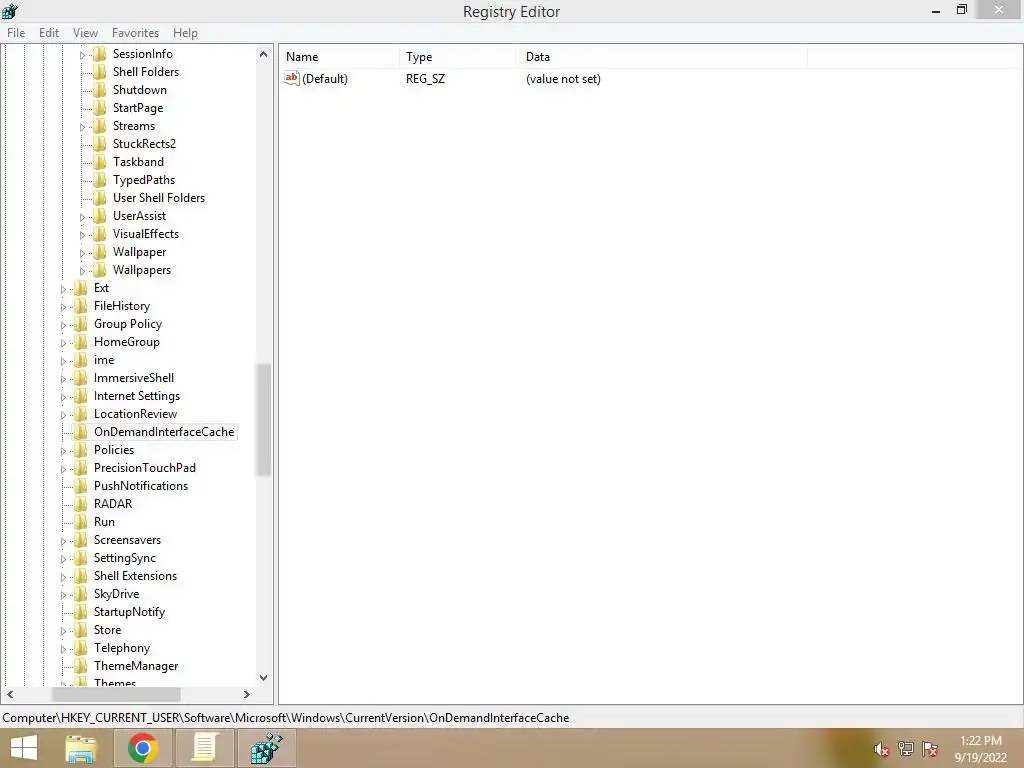Screen dimensions: 1024x768
Task: Open the Help menu
Action: (185, 33)
